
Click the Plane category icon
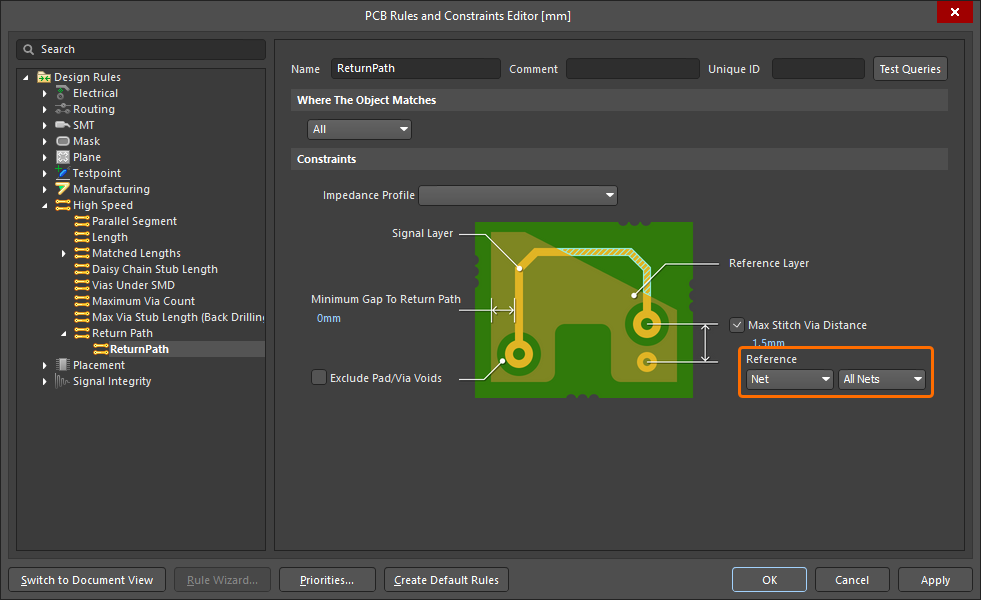63,157
